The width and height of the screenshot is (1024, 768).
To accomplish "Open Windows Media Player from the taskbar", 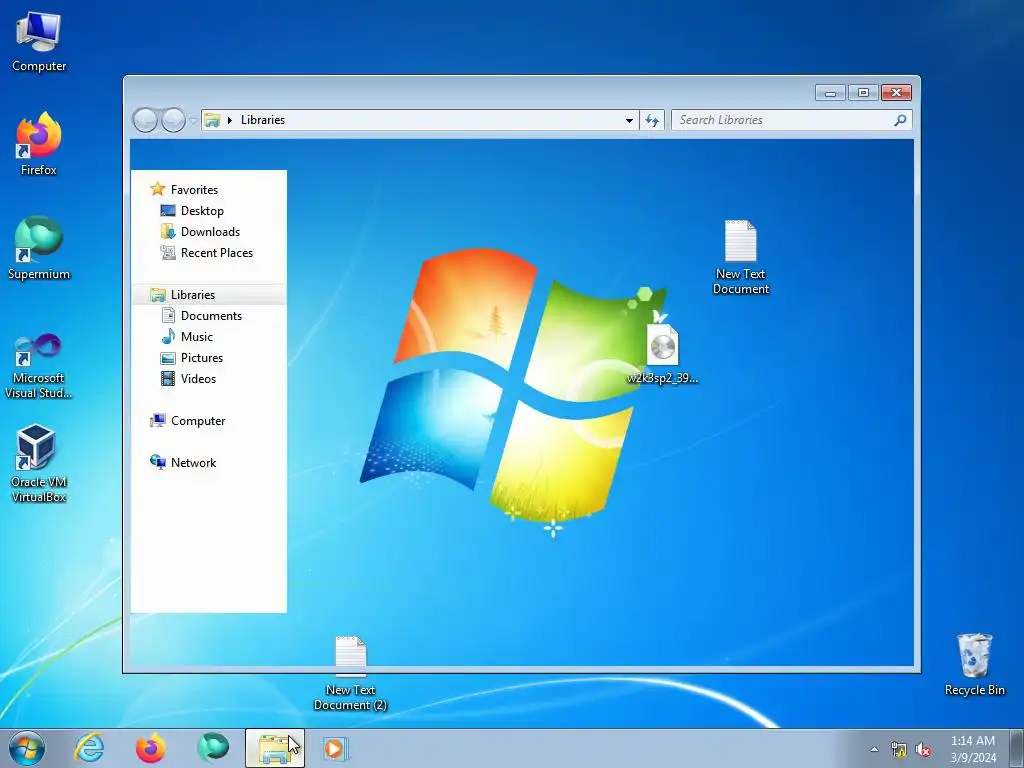I will click(x=336, y=748).
